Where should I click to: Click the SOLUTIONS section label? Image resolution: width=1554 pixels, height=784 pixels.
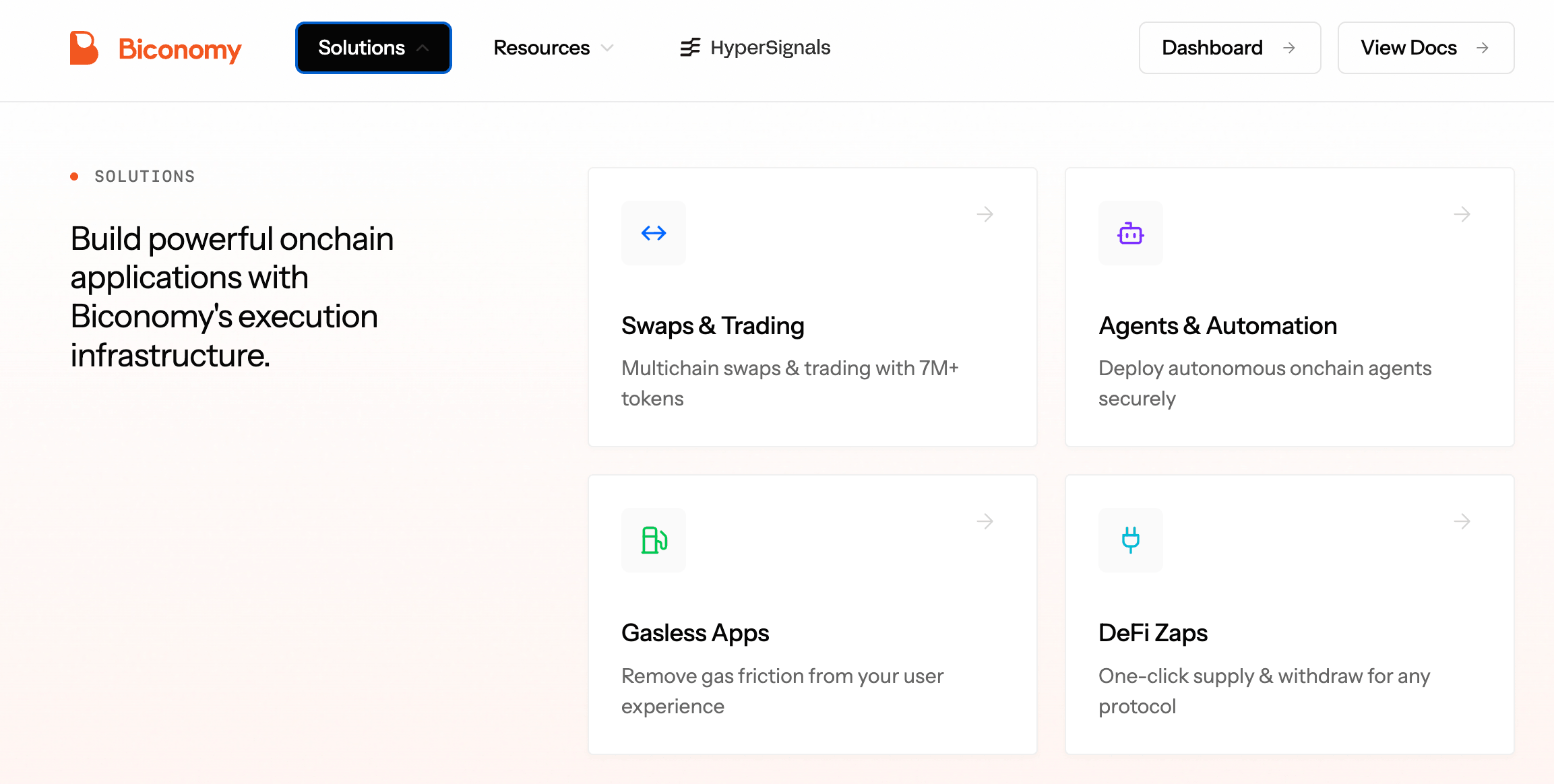tap(144, 176)
